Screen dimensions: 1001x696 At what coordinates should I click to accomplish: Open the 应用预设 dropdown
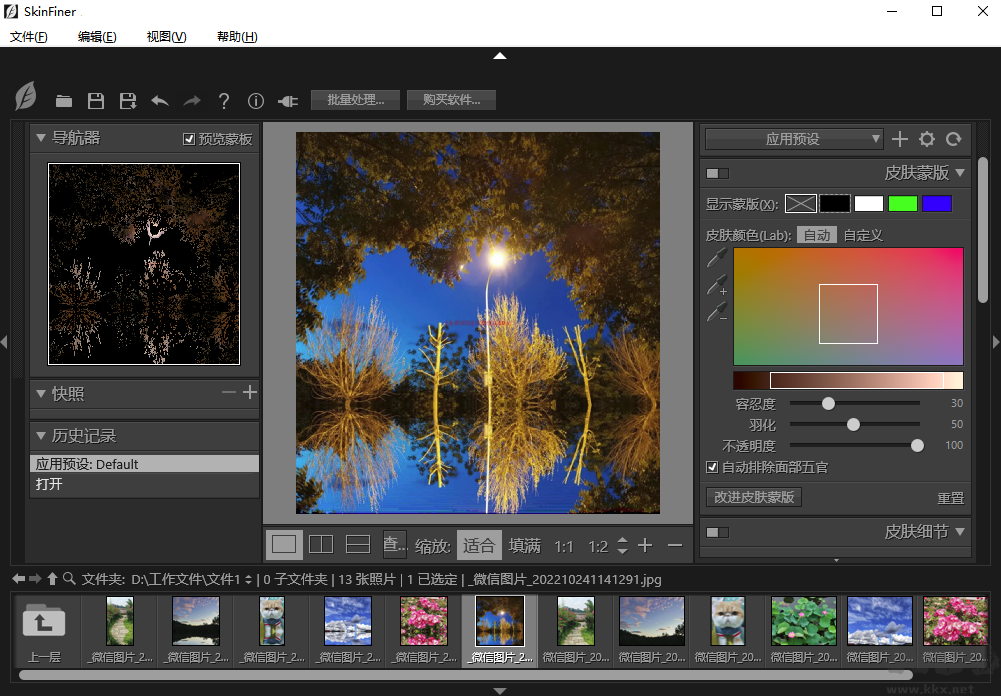coord(793,139)
